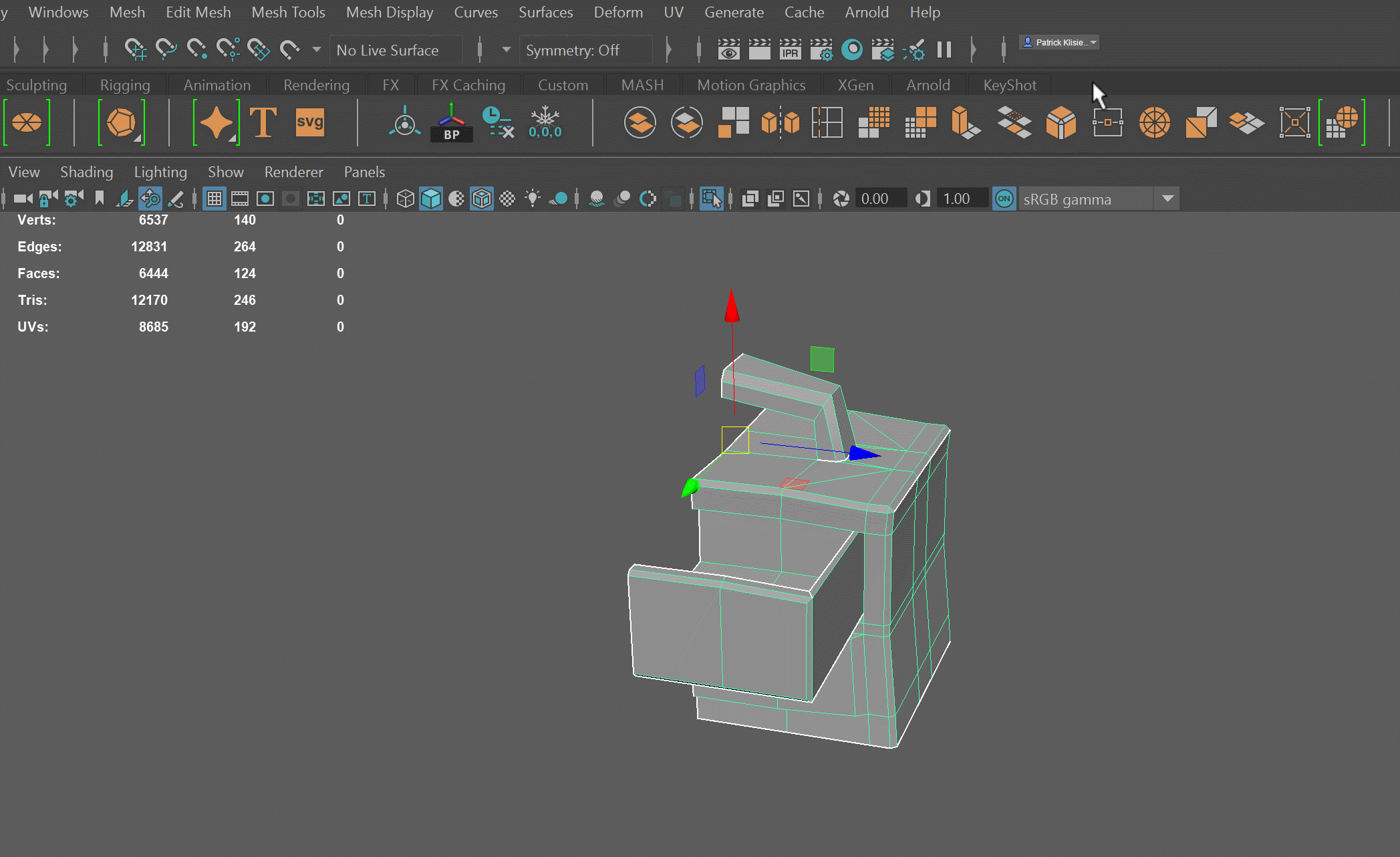Open the Mesh Tools menu
1400x857 pixels.
coord(288,12)
